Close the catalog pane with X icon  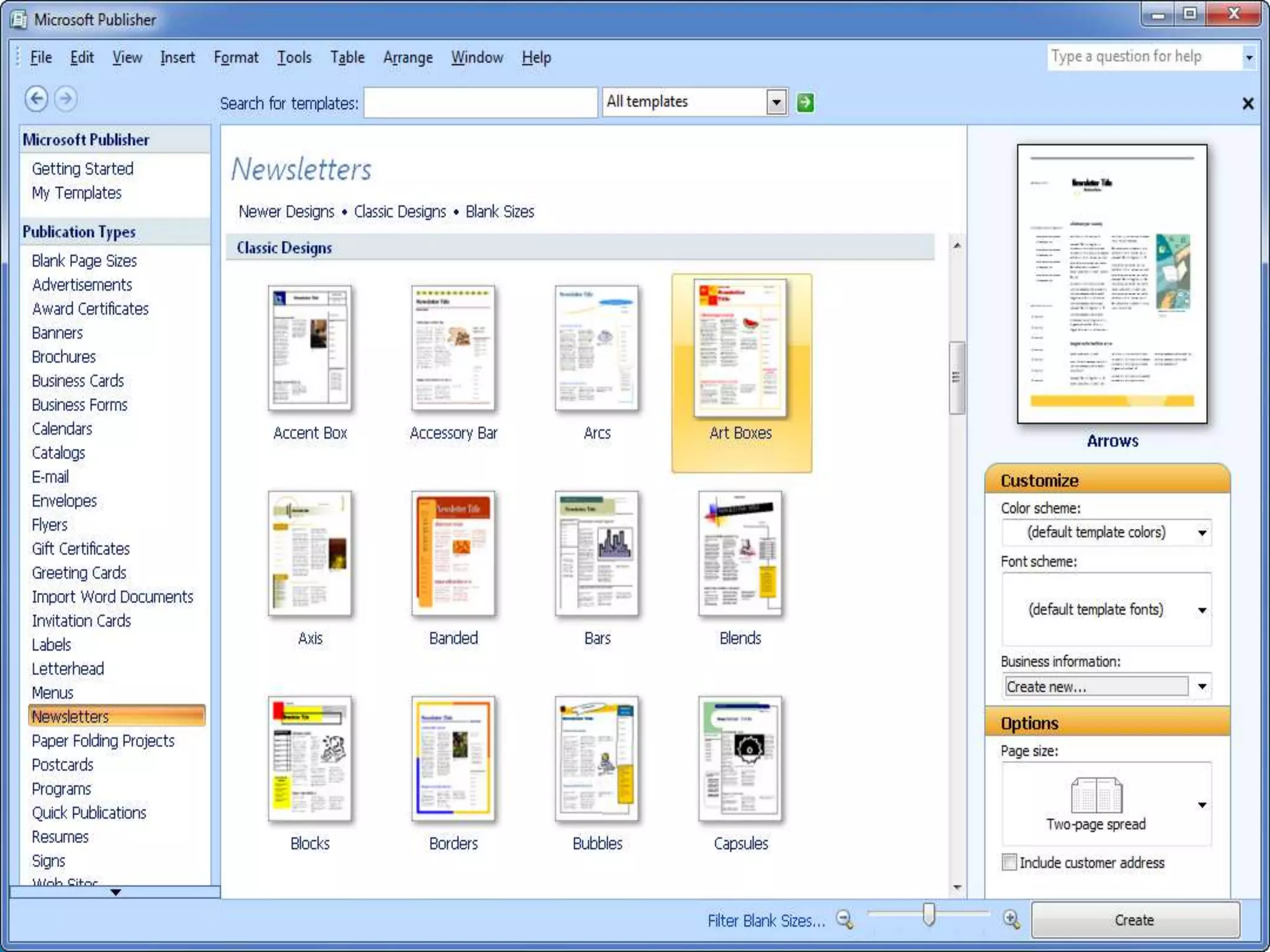click(1248, 104)
